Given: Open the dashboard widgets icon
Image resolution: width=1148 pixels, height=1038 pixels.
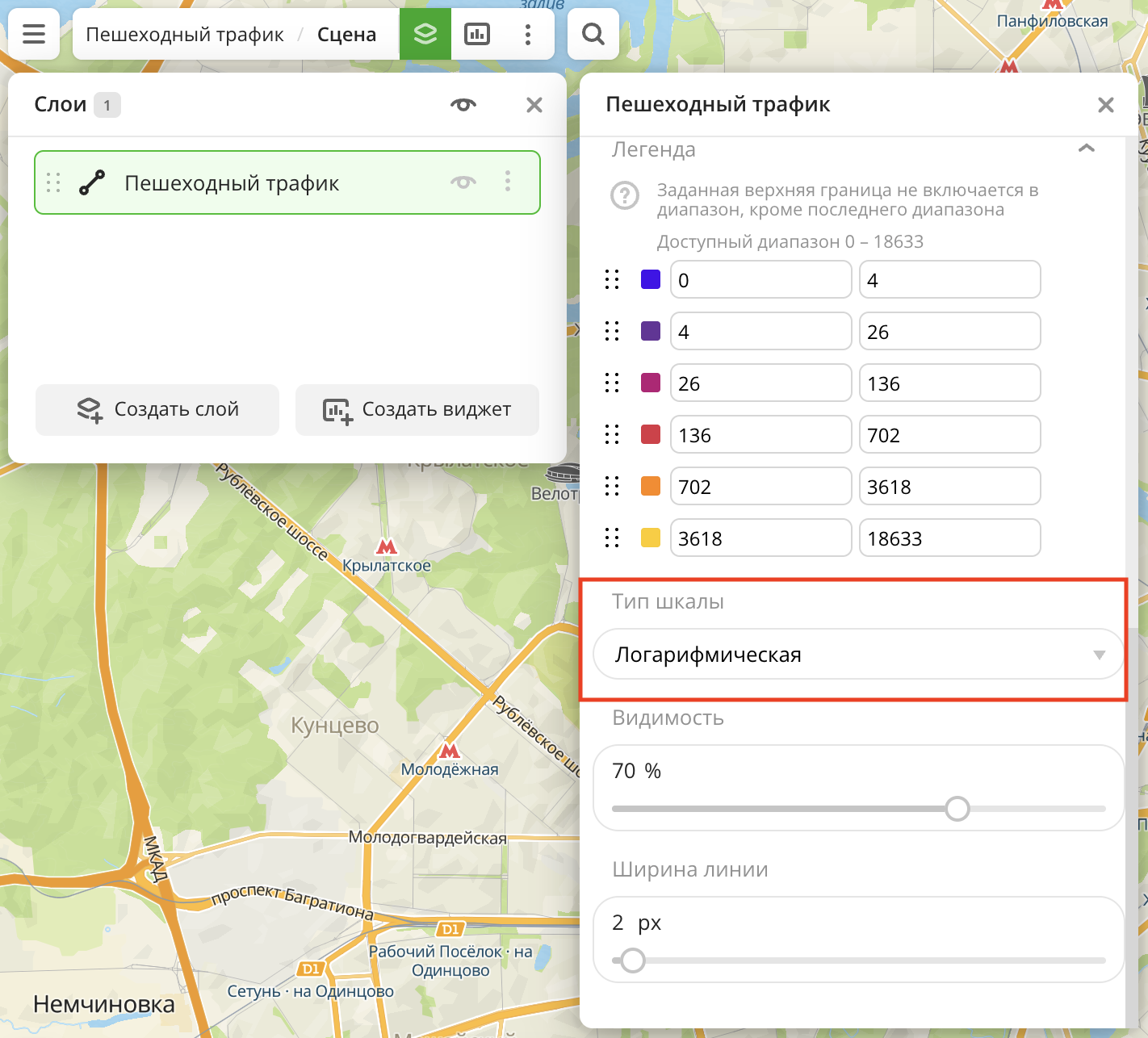Looking at the screenshot, I should click(x=477, y=34).
